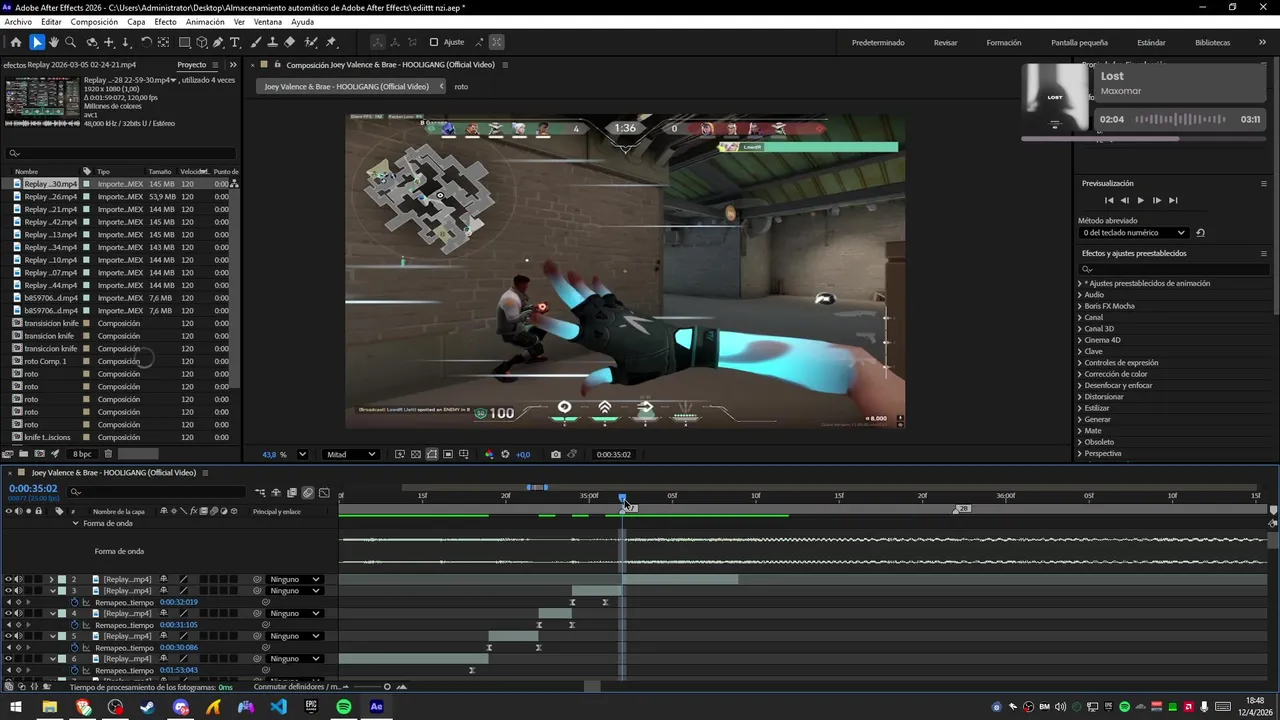This screenshot has width=1280, height=720.
Task: Select the Clone Stamp tool
Action: [272, 42]
